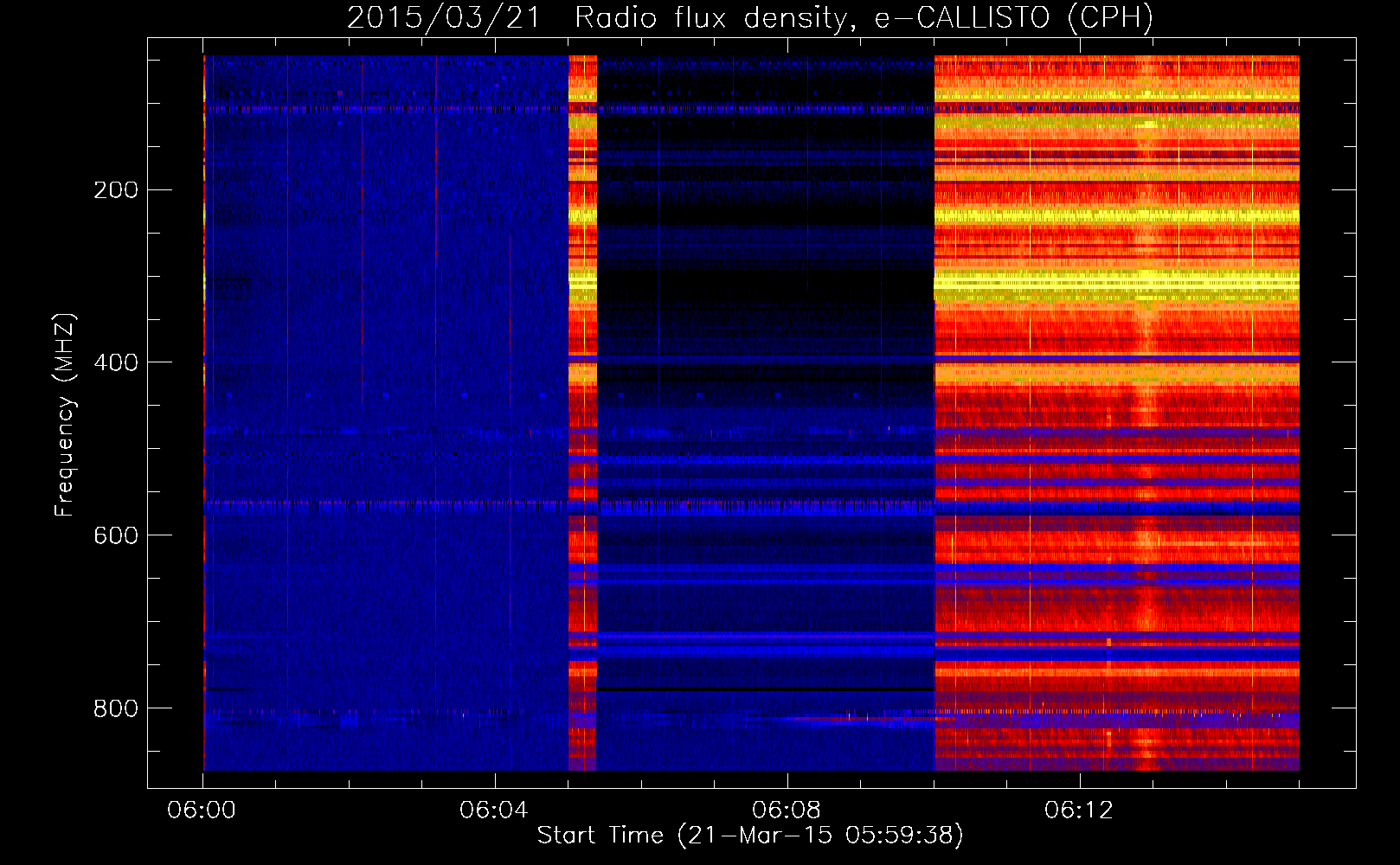Click the '200' frequency tick label
This screenshot has height=865, width=1400.
tap(116, 189)
